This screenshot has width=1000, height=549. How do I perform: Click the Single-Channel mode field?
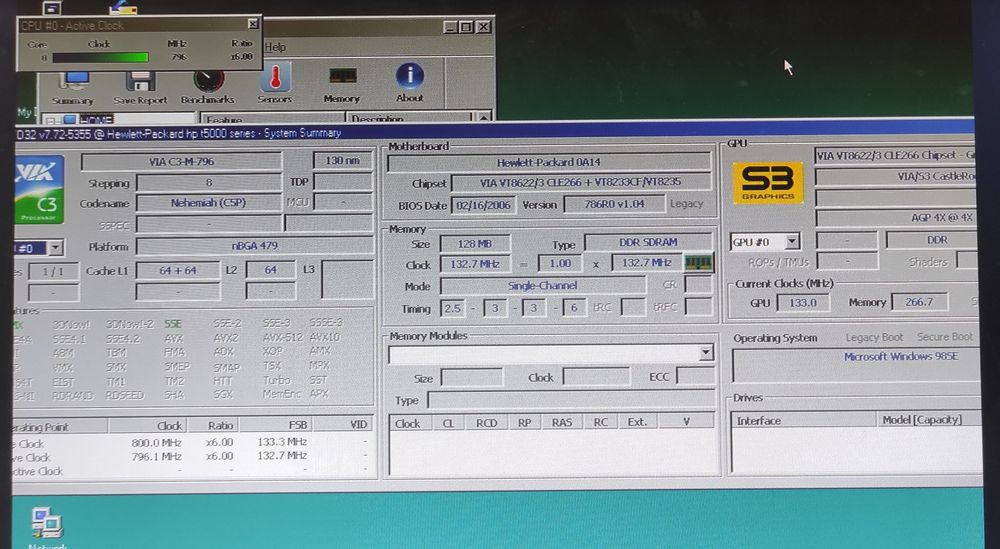[543, 286]
